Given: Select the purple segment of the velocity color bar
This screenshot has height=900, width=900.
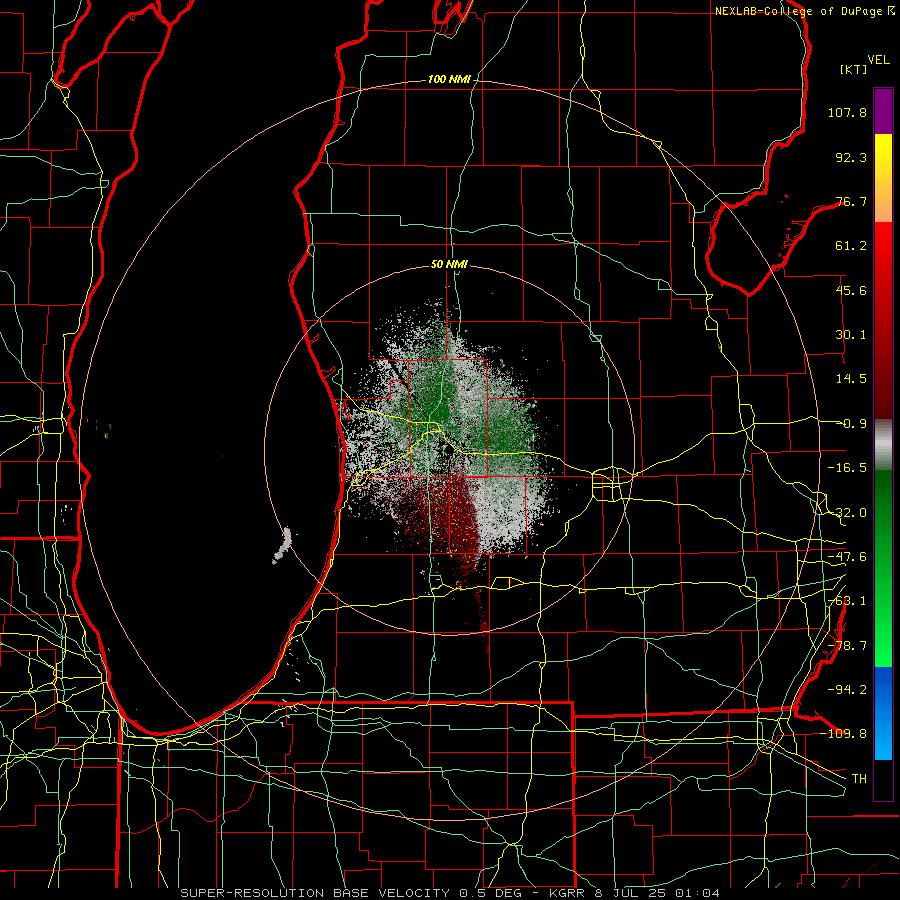Looking at the screenshot, I should pyautogui.click(x=883, y=111).
